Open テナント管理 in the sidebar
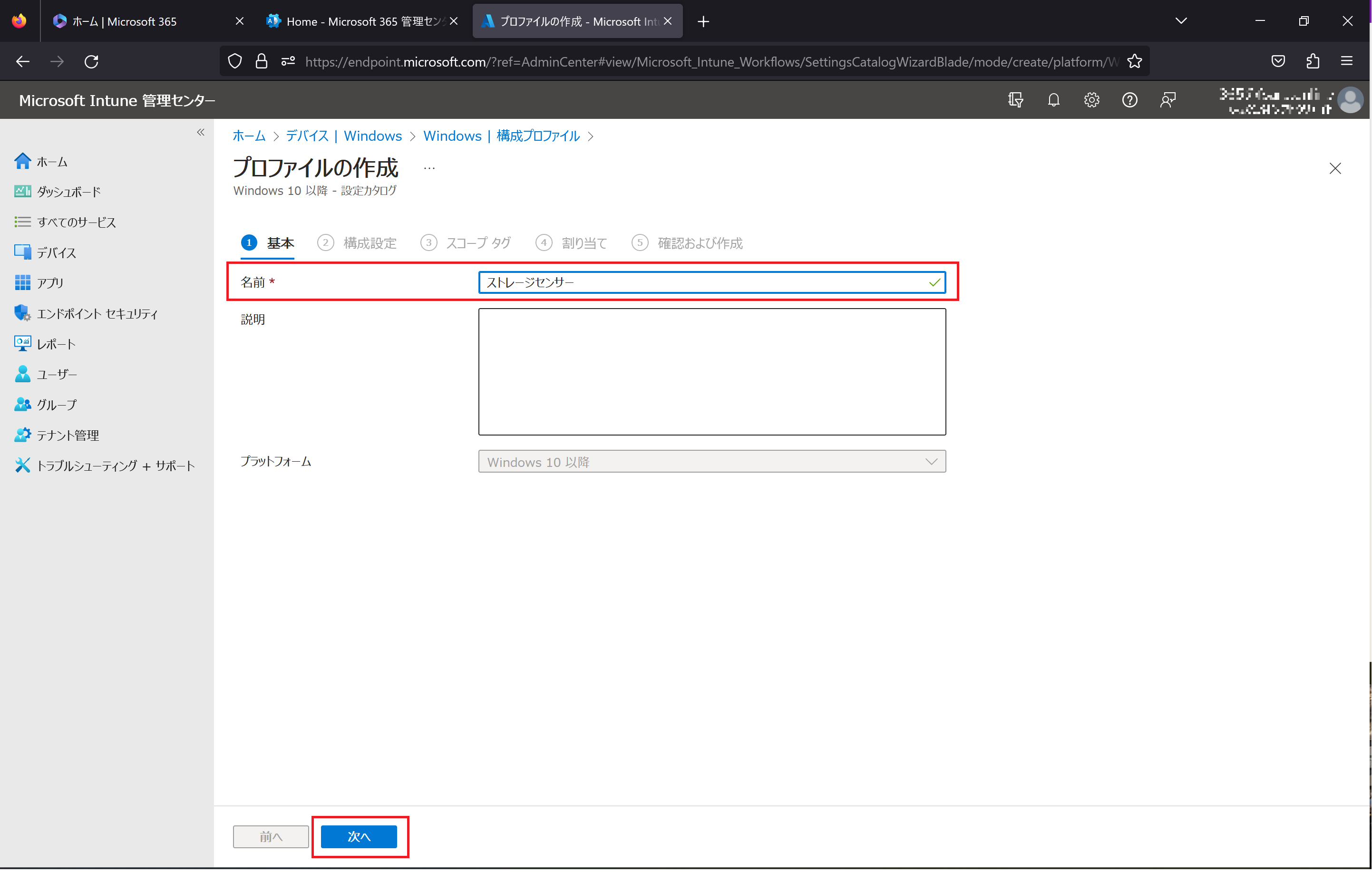1372x872 pixels. click(57, 436)
